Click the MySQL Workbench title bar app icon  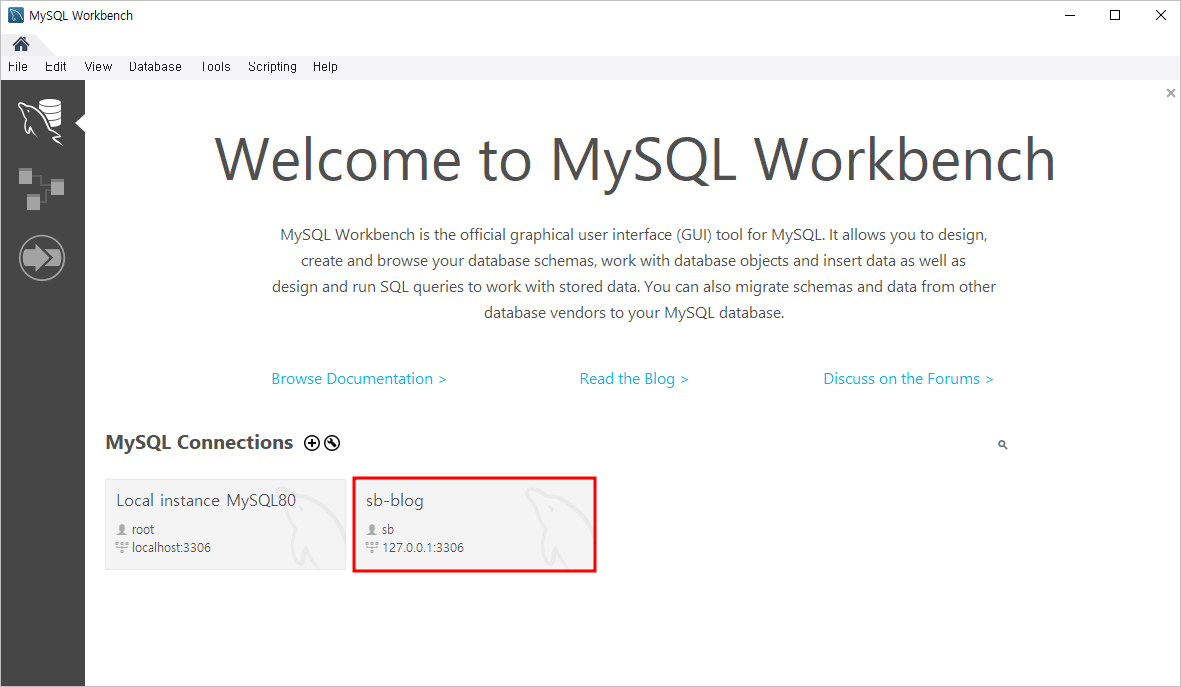click(16, 15)
